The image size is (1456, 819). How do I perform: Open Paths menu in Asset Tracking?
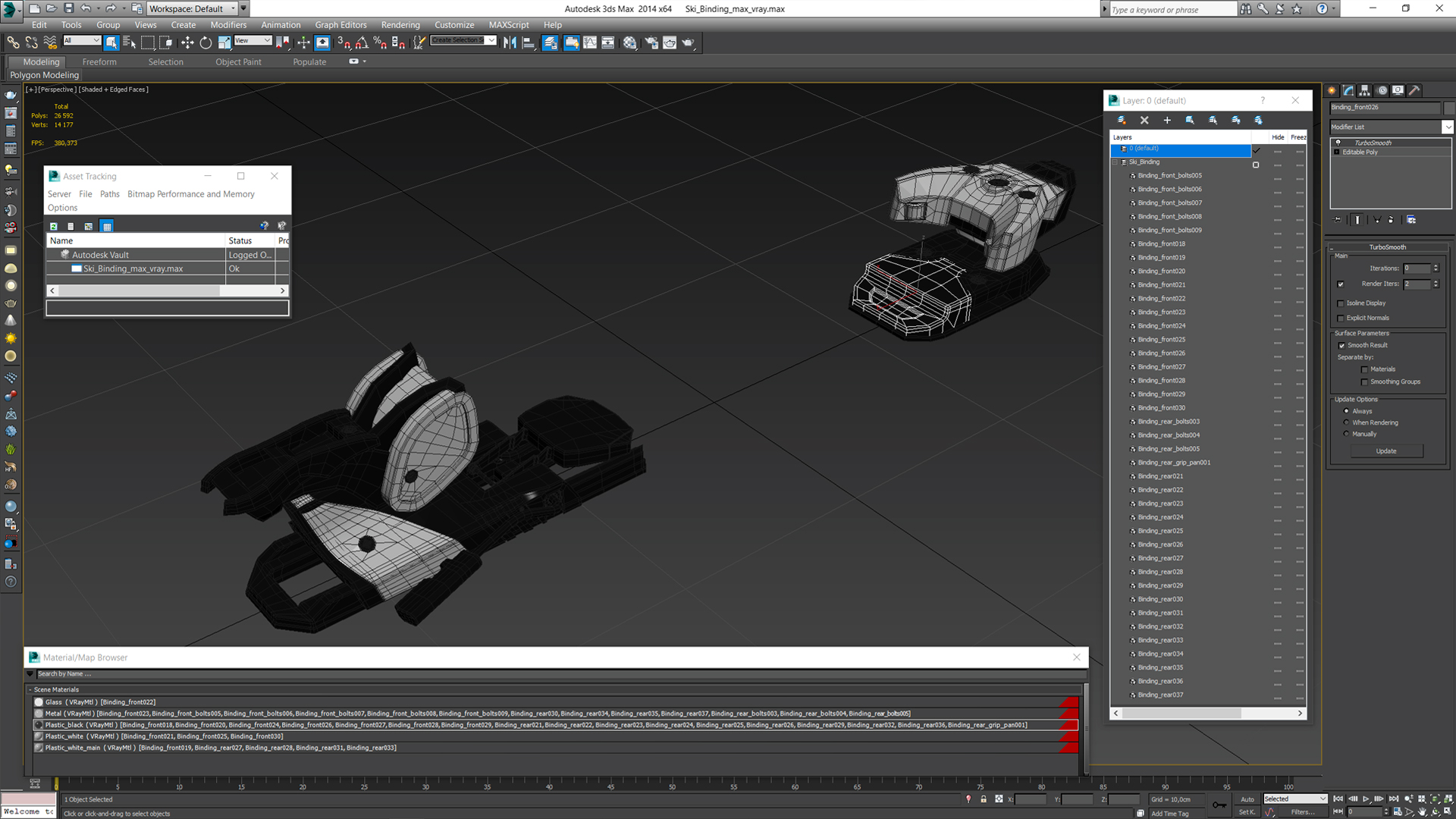(x=110, y=194)
